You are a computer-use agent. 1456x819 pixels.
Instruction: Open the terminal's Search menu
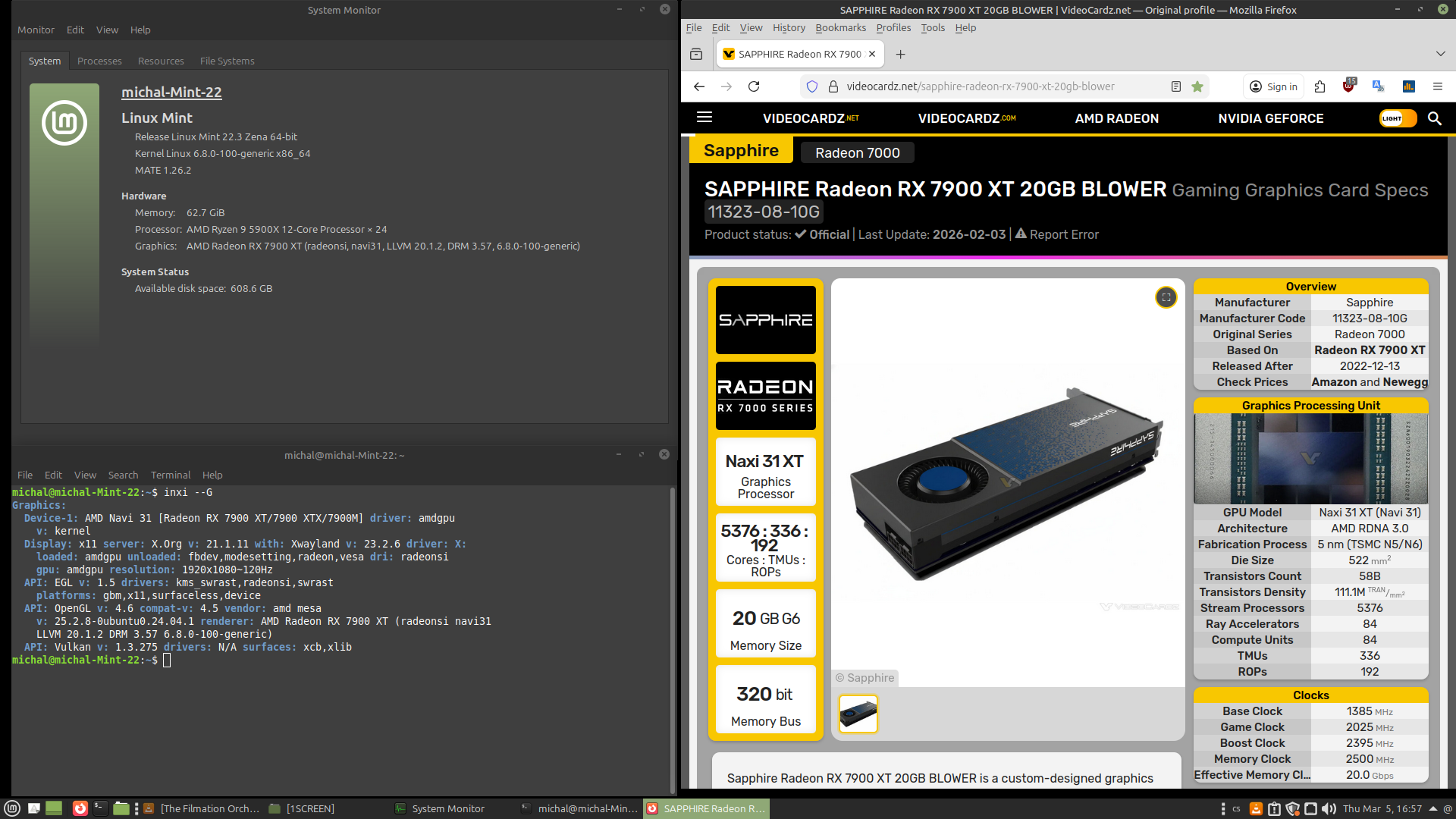pyautogui.click(x=123, y=475)
